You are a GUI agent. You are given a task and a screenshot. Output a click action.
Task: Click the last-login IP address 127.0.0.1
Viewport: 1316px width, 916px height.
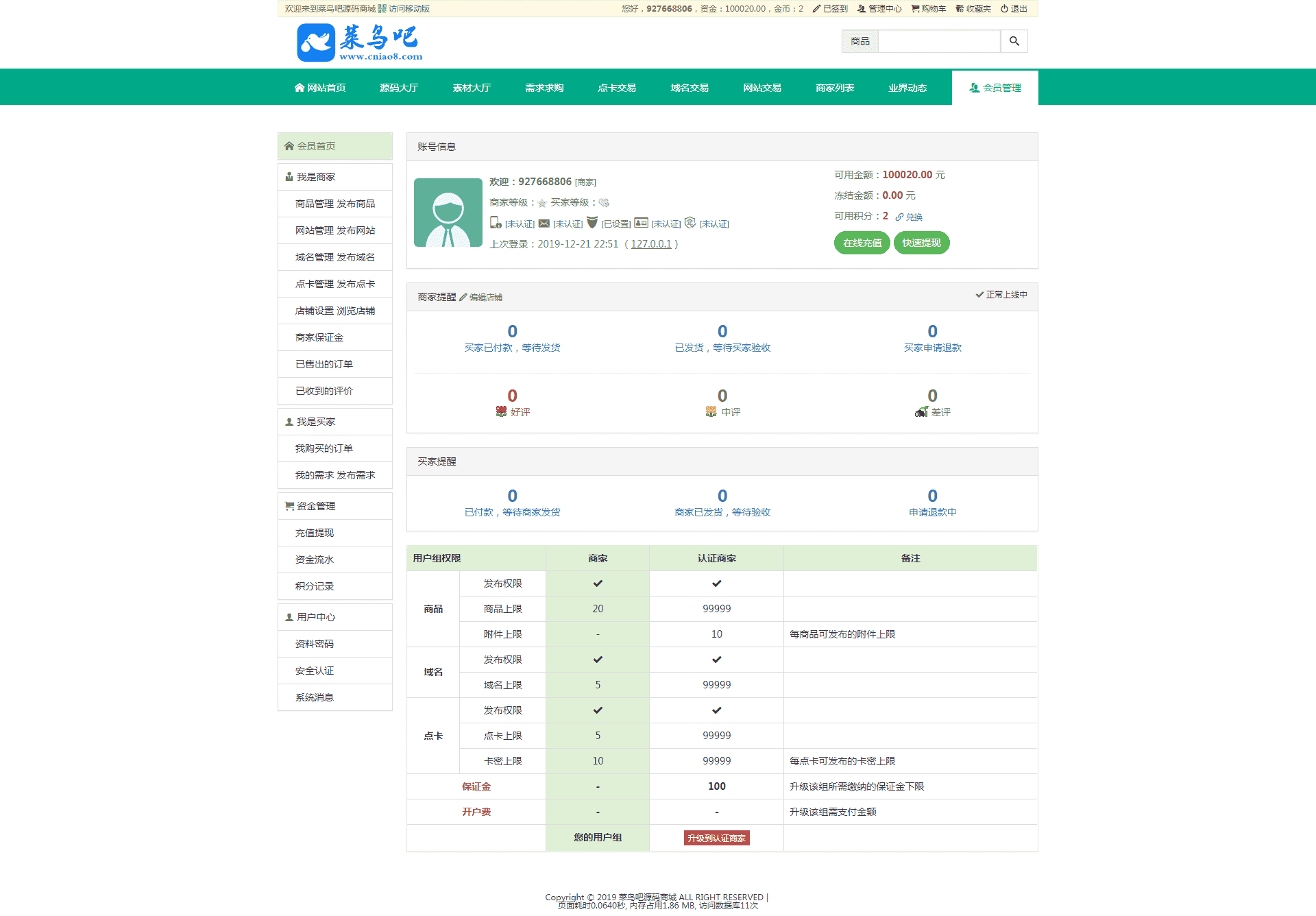point(651,244)
